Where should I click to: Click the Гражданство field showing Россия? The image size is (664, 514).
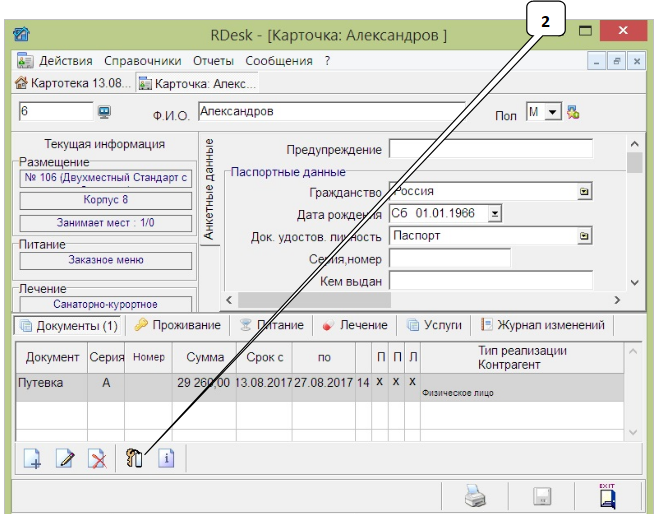click(483, 191)
